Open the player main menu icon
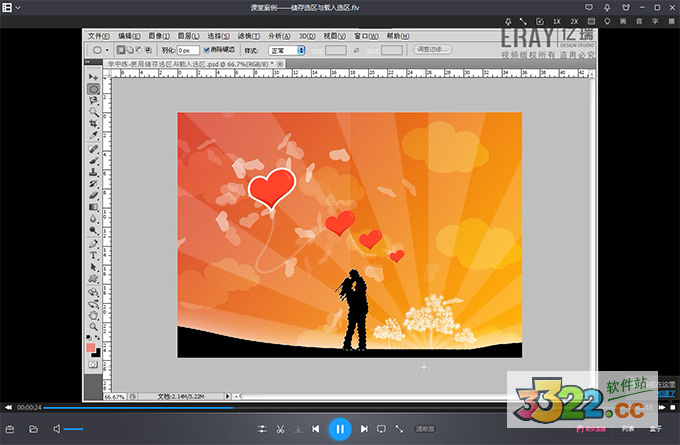The height and width of the screenshot is (445, 680). [7, 7]
